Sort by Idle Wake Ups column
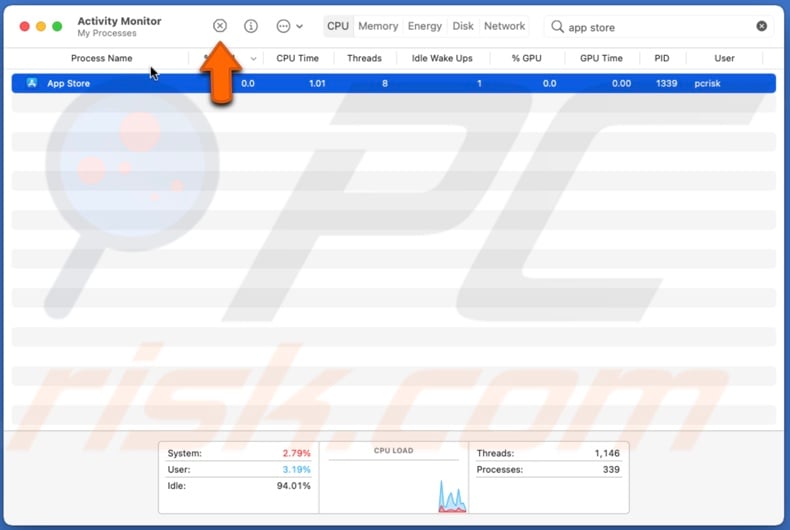 pos(442,58)
